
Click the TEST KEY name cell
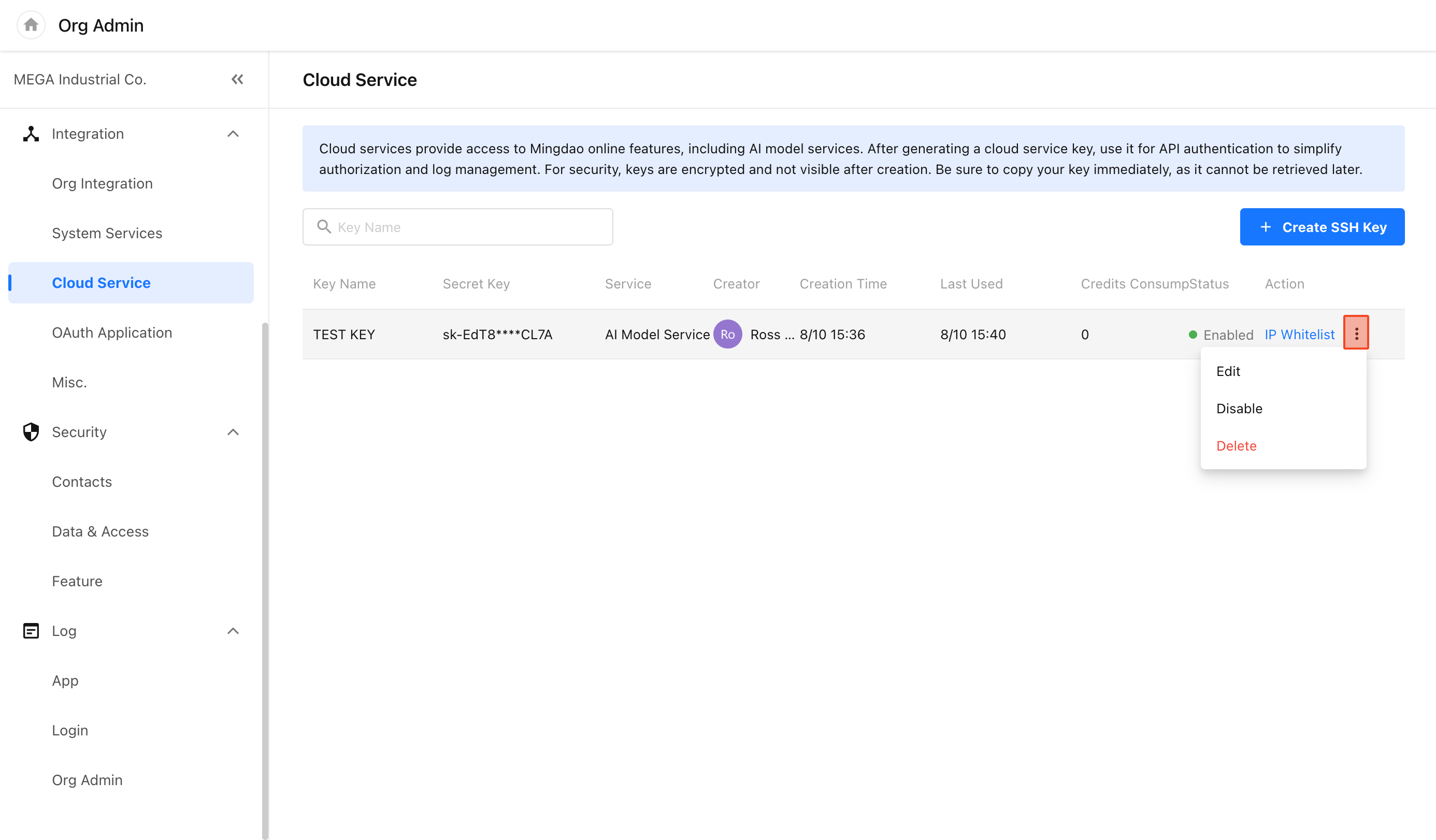[344, 335]
